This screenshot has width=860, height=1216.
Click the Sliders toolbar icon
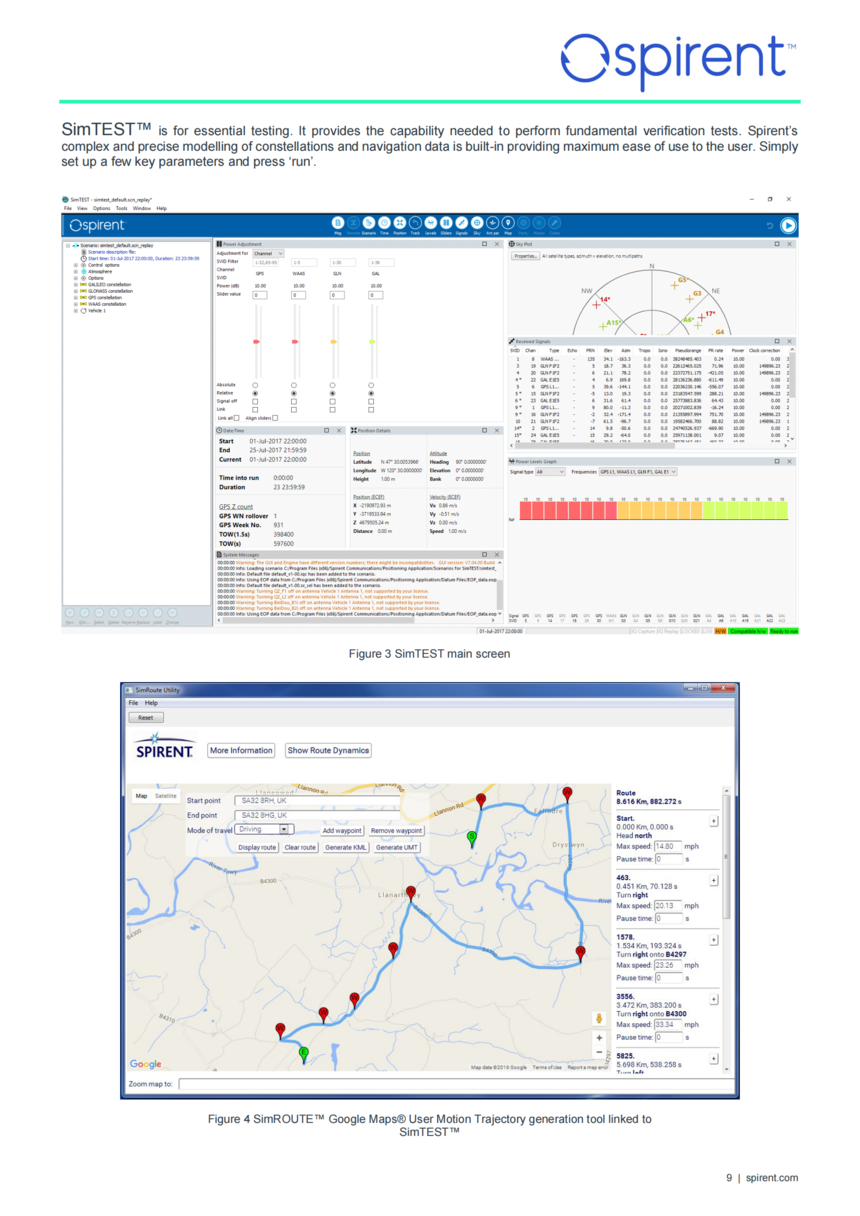click(x=446, y=222)
